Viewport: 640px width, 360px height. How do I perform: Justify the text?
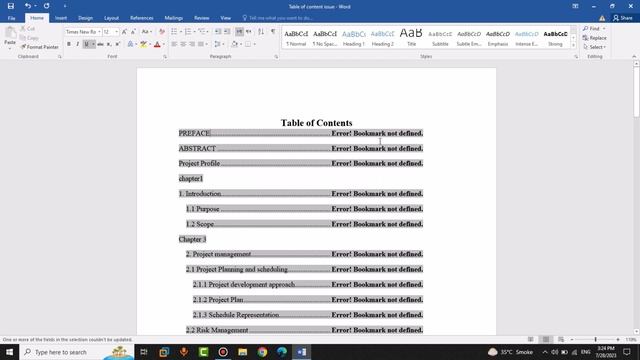pos(201,44)
